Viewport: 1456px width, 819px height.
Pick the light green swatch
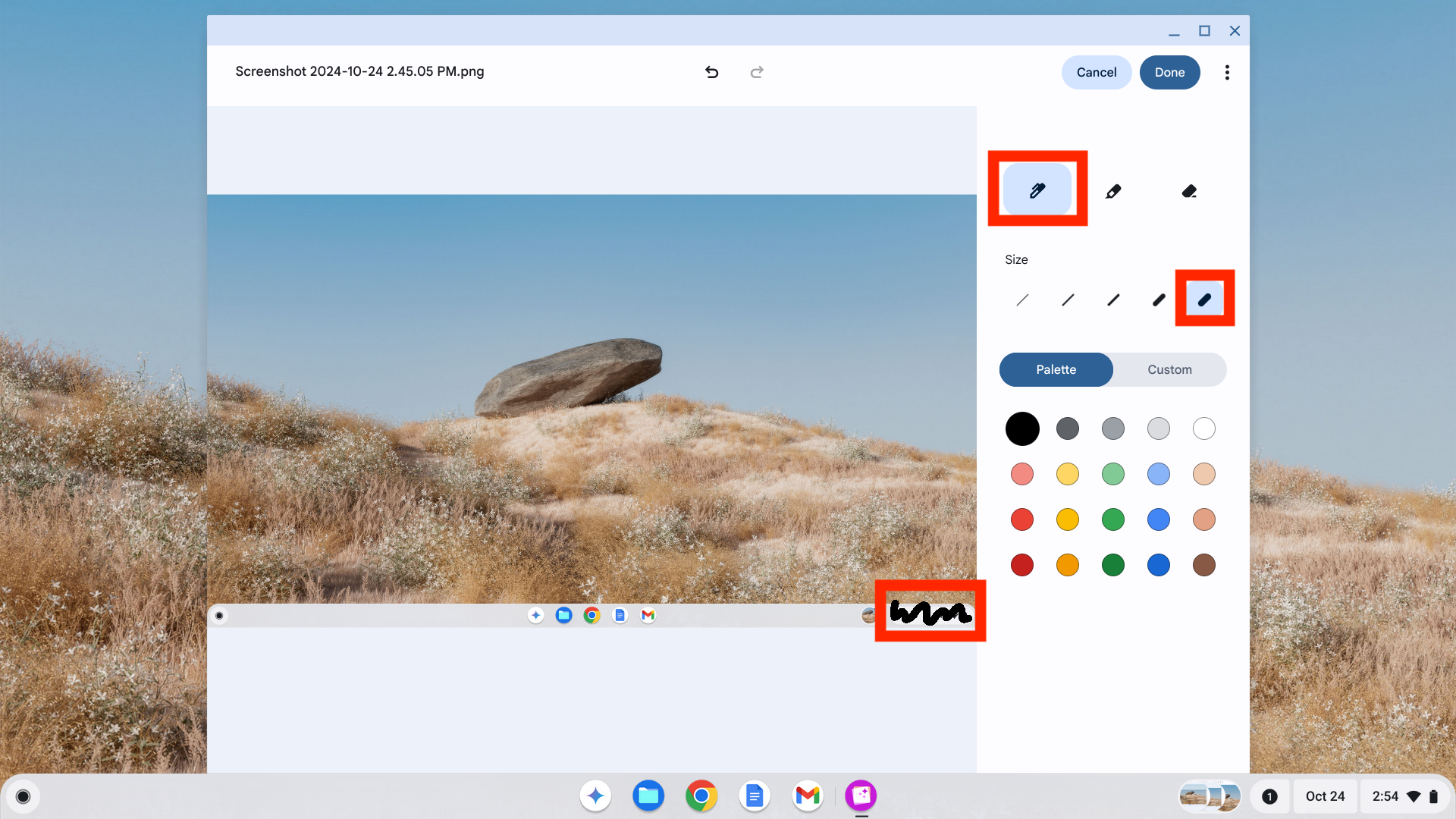tap(1113, 474)
